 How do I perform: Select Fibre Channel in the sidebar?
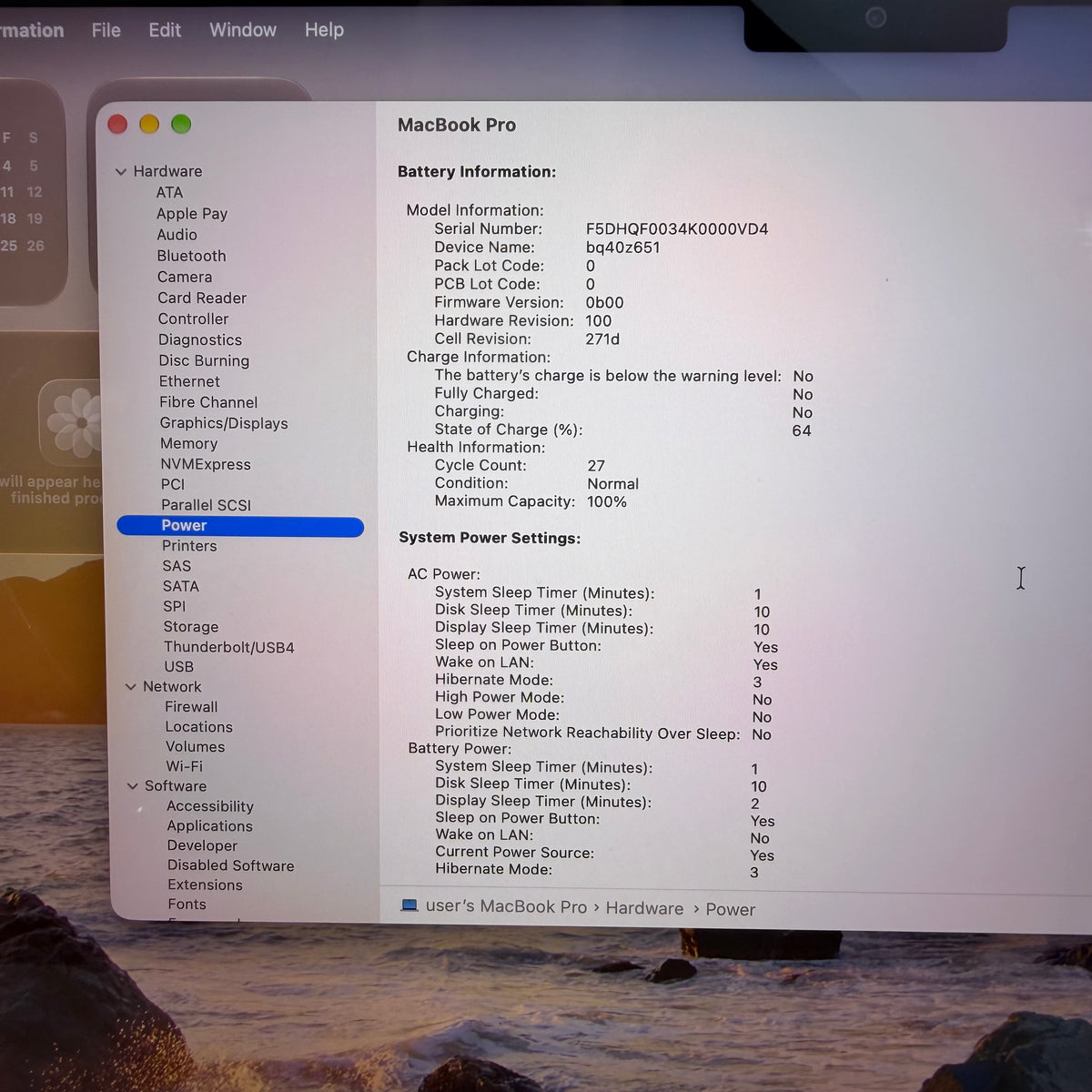click(208, 402)
